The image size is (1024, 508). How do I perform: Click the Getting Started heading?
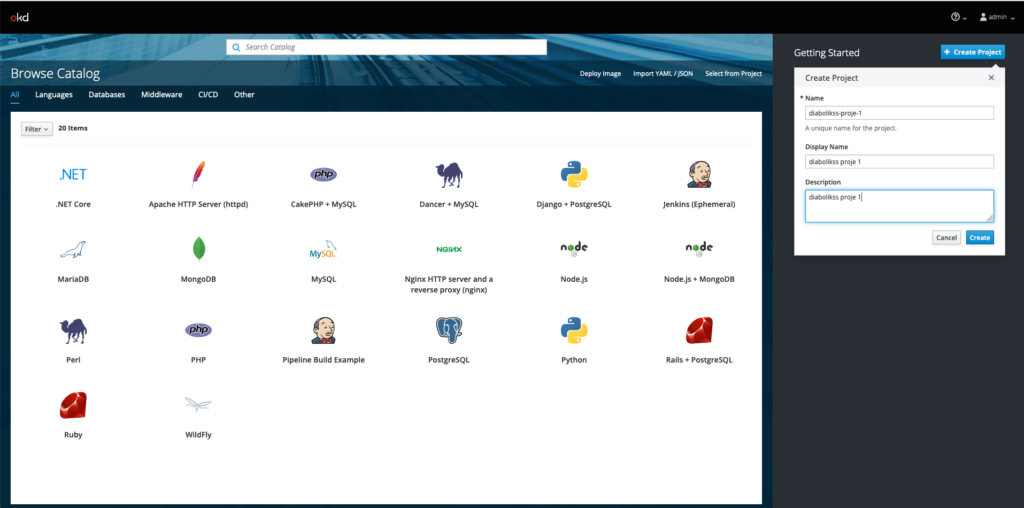point(827,53)
